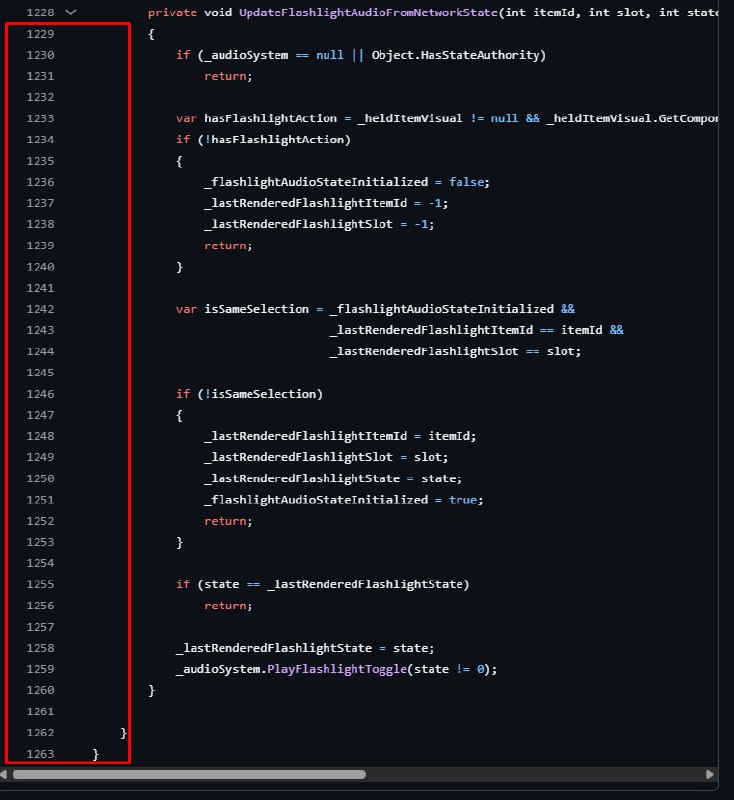Click the horizontal scrollbar right arrow
Image resolution: width=734 pixels, height=800 pixels.
tap(710, 774)
